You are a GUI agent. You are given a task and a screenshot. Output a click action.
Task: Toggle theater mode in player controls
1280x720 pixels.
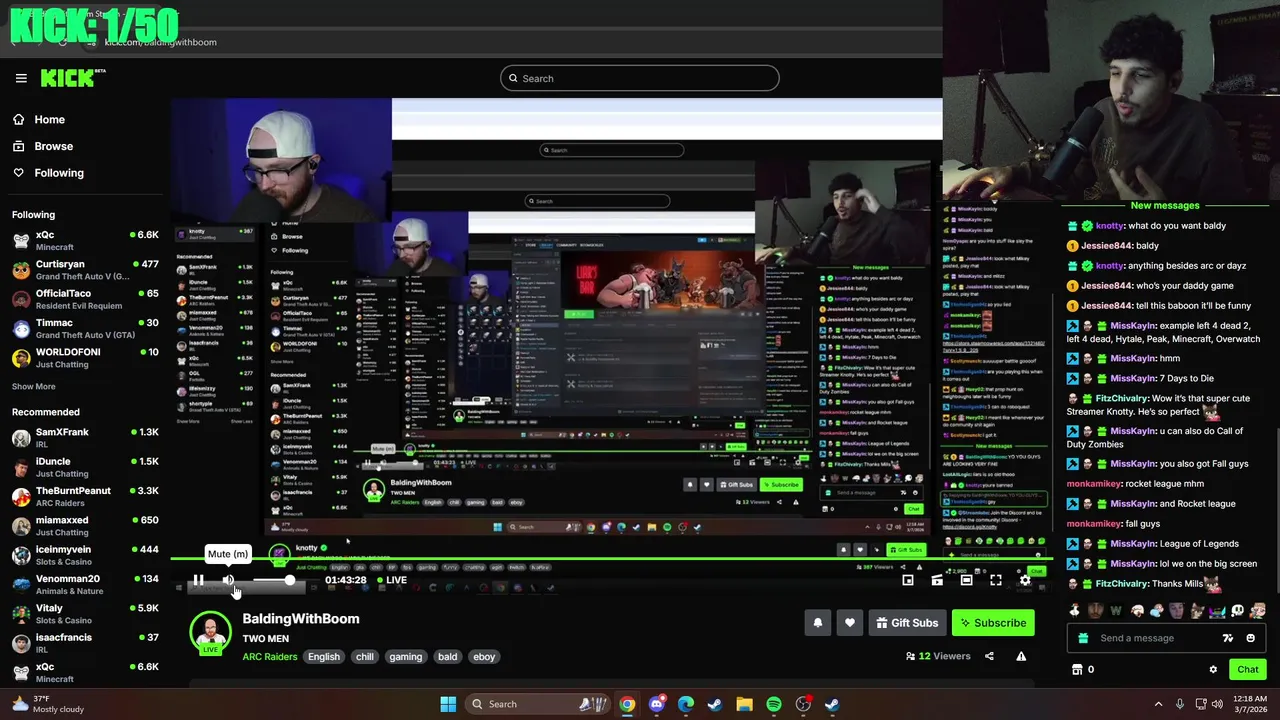(x=966, y=580)
